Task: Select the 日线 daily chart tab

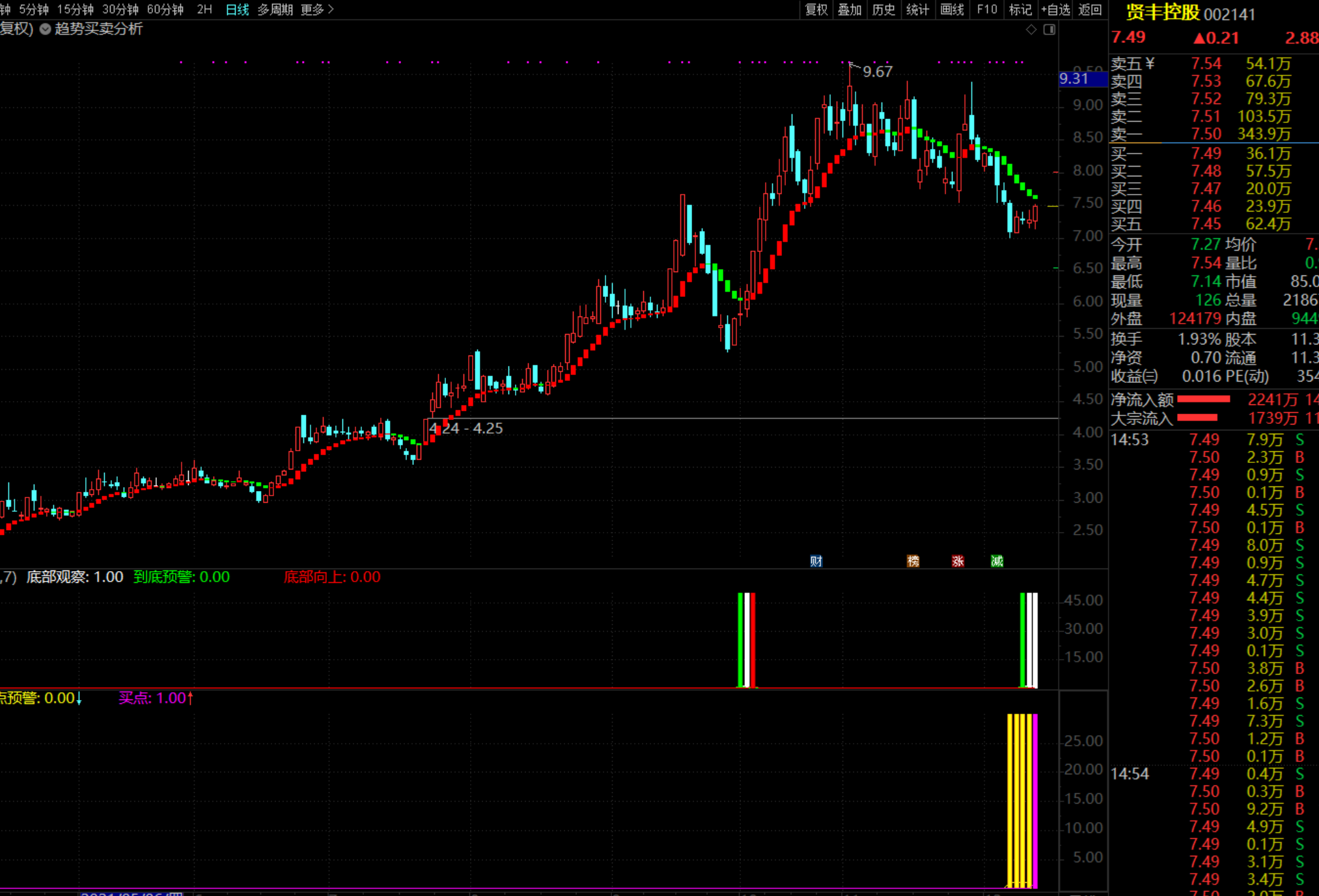Action: point(237,9)
